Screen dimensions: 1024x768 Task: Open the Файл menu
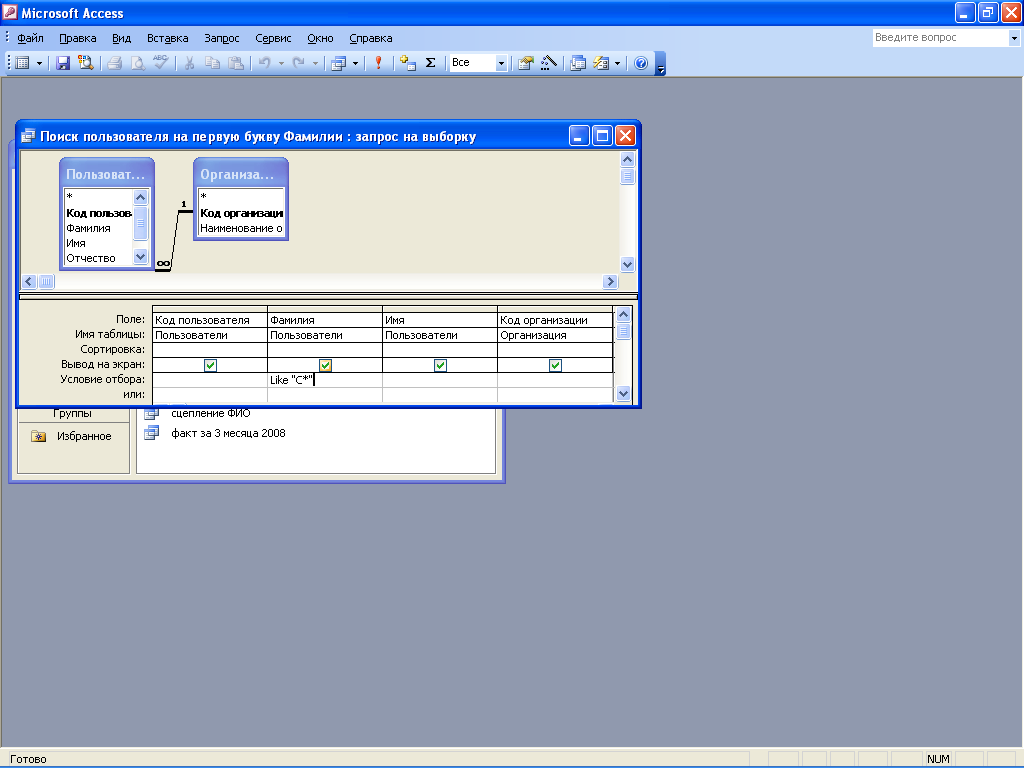30,38
